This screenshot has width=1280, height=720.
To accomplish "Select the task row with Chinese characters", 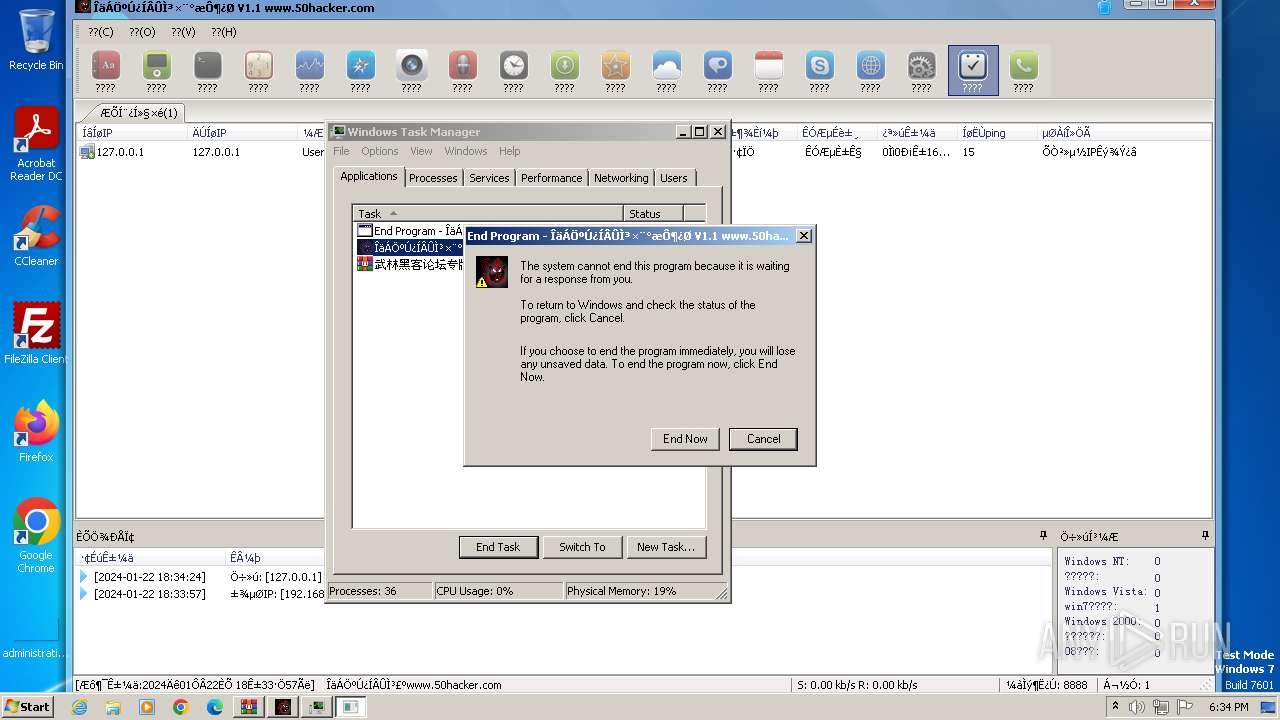I will [410, 265].
